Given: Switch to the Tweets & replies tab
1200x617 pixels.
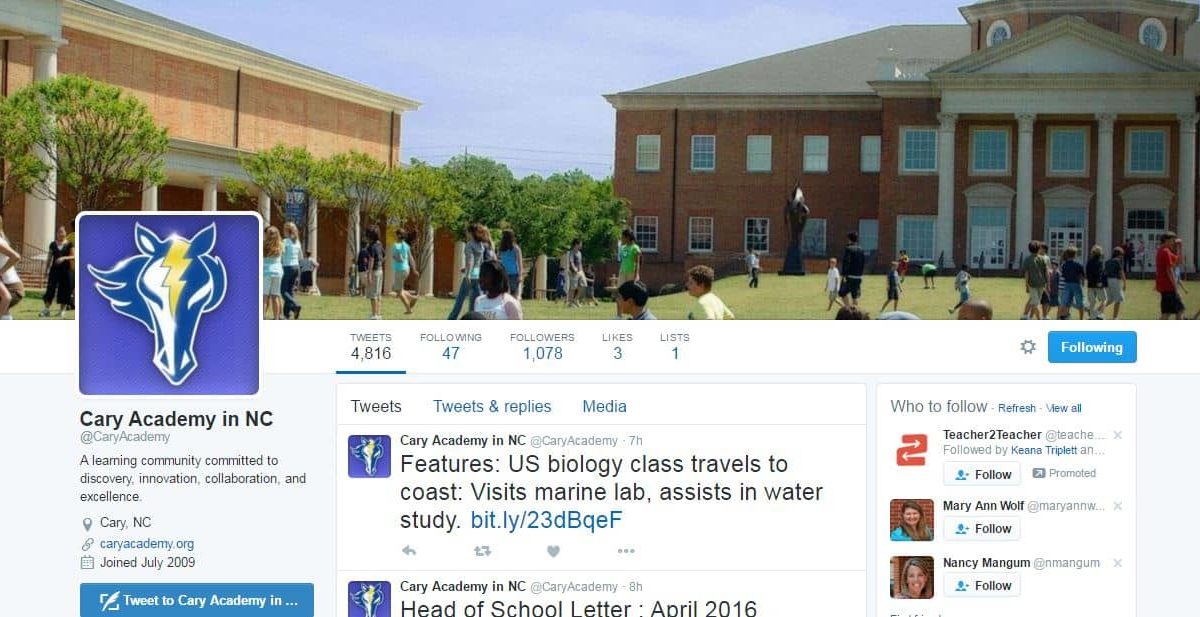Looking at the screenshot, I should click(492, 406).
